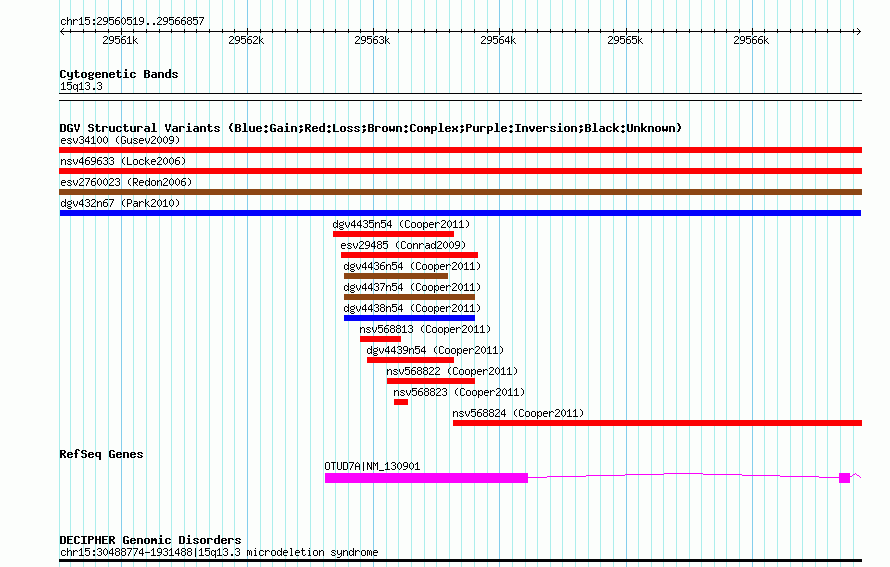
Task: Select the nsv469633 (Locke2006) variant bar
Action: (460, 171)
